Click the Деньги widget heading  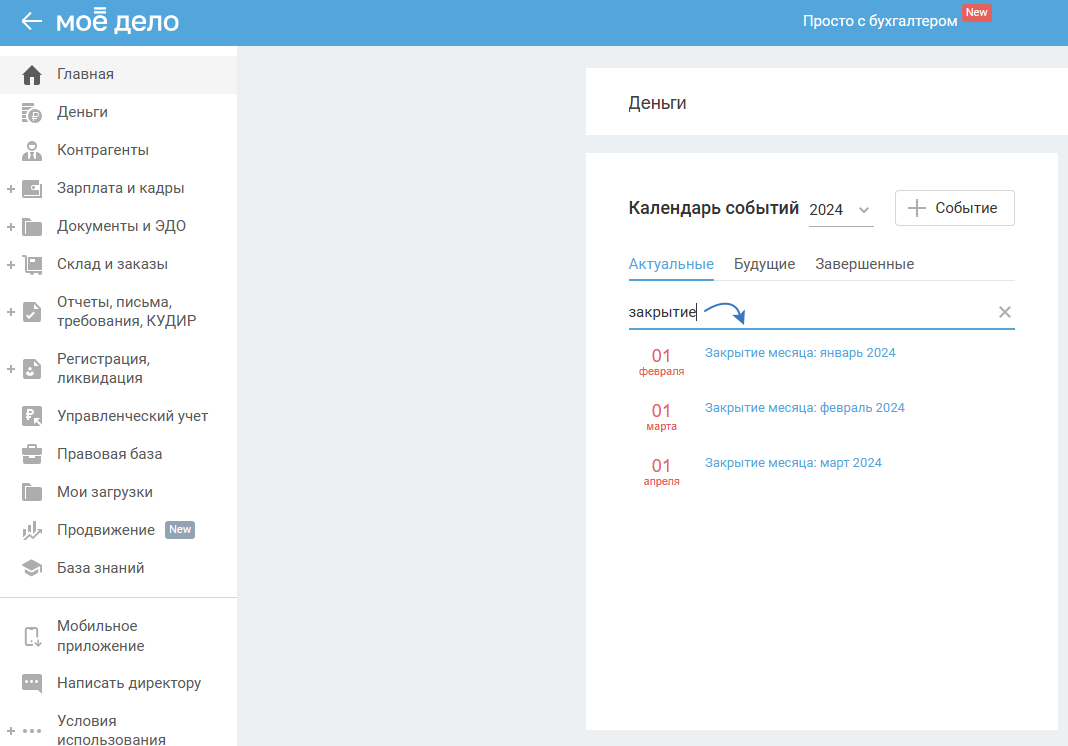[657, 104]
